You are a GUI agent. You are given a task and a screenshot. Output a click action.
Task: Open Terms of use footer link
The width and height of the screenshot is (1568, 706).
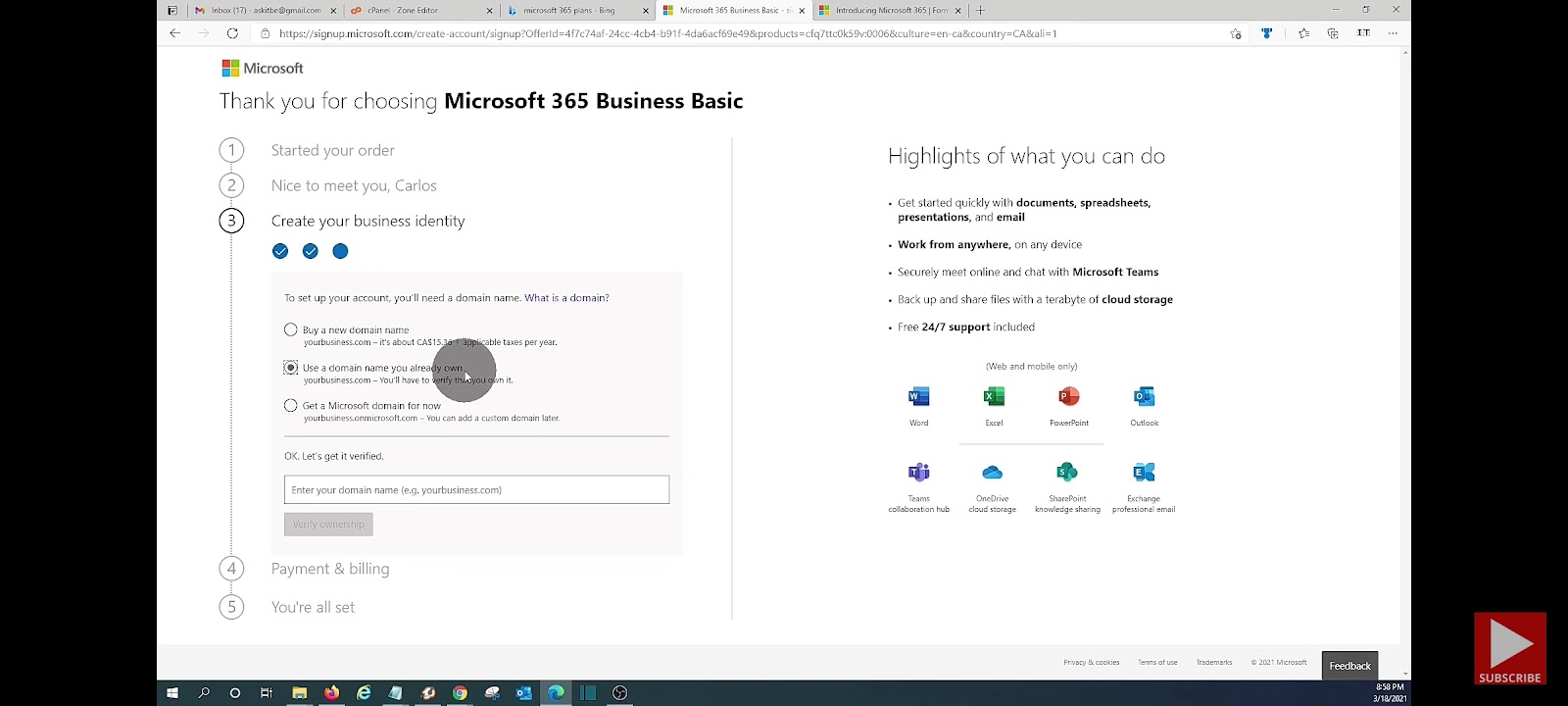coord(1157,662)
